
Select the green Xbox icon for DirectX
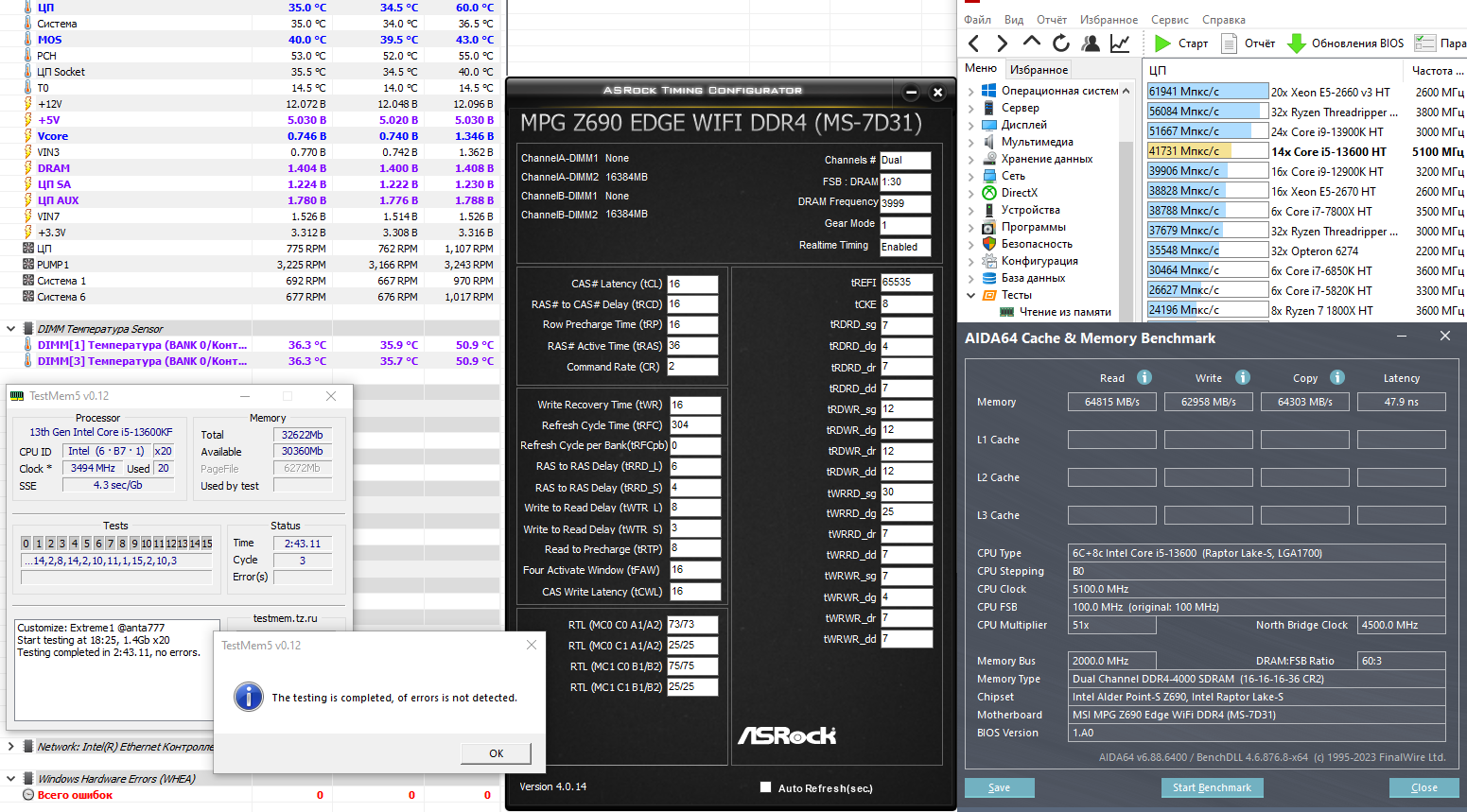[988, 193]
